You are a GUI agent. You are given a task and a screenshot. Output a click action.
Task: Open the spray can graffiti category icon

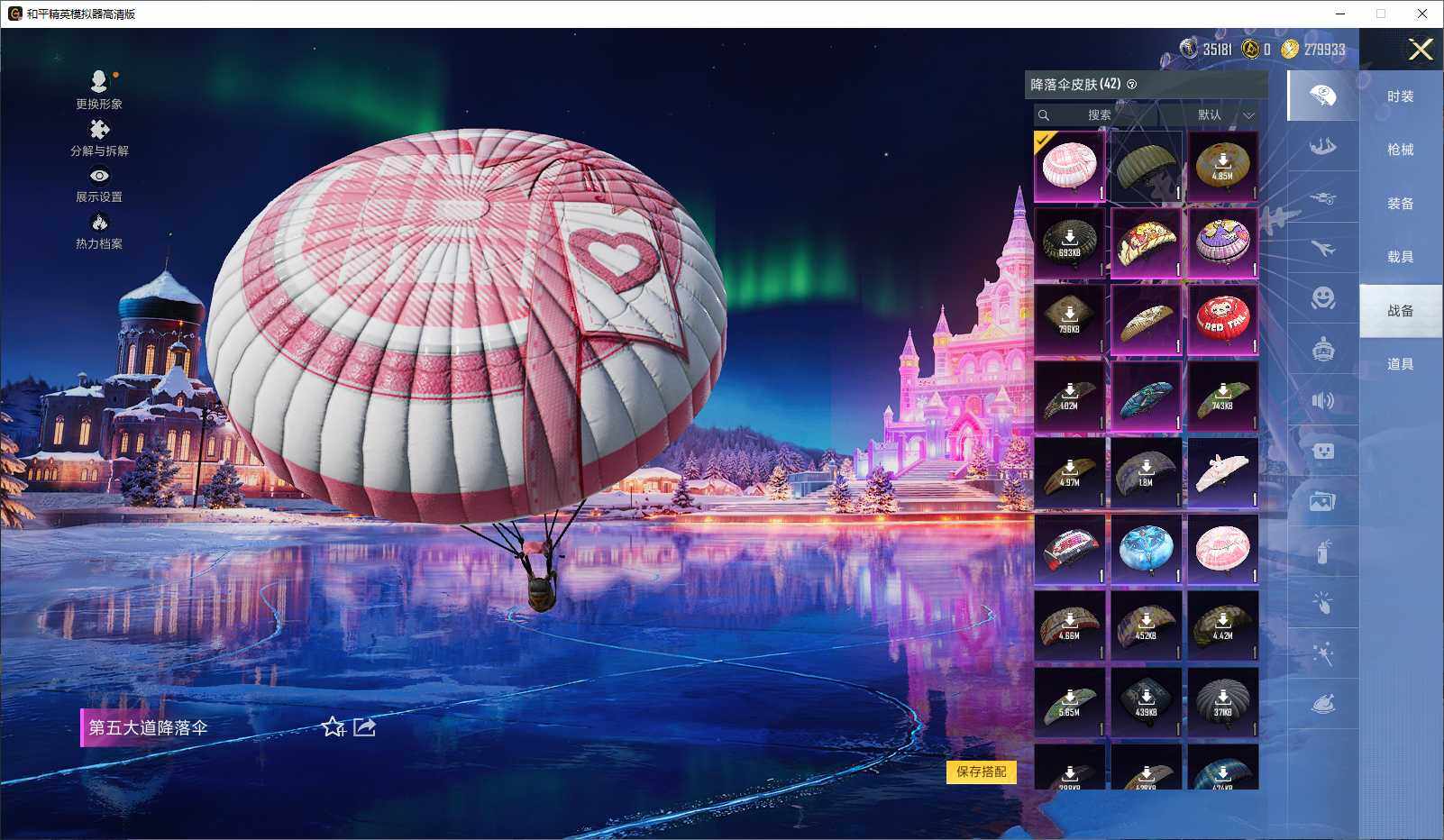coord(1322,552)
